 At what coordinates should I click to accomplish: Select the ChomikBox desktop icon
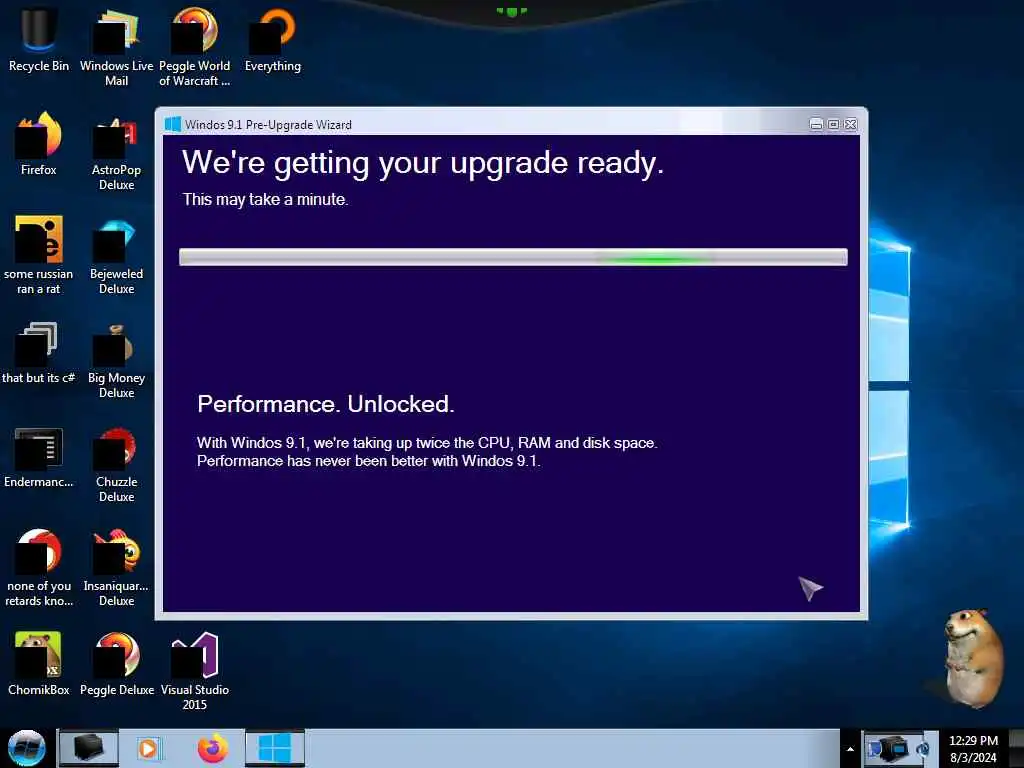pyautogui.click(x=39, y=664)
